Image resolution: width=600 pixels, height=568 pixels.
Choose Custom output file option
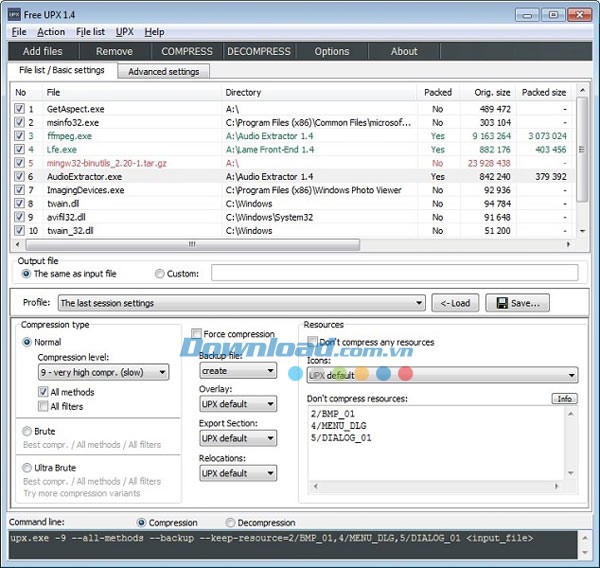coord(160,273)
